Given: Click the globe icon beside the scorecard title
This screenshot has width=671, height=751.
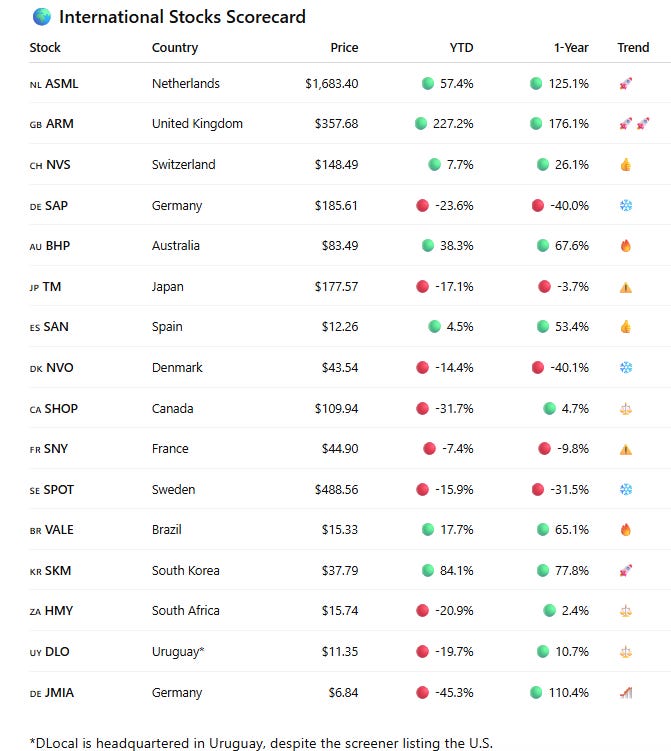Looking at the screenshot, I should [x=42, y=17].
